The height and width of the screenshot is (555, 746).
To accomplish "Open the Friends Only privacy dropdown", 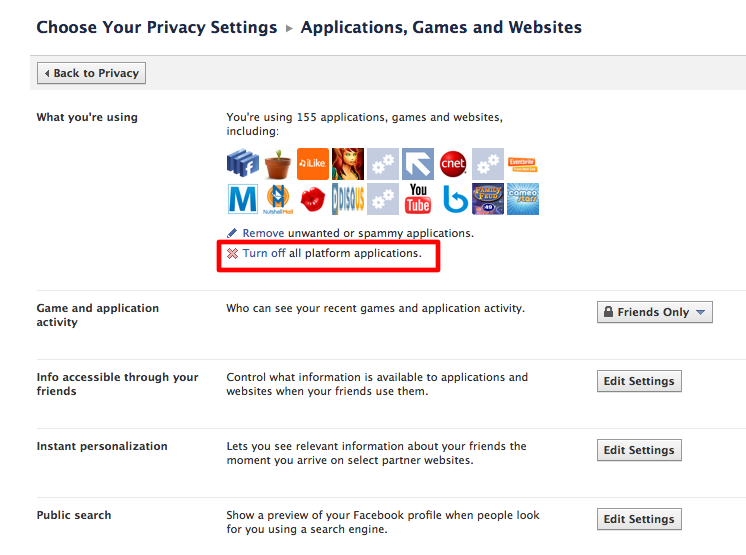I will (655, 312).
